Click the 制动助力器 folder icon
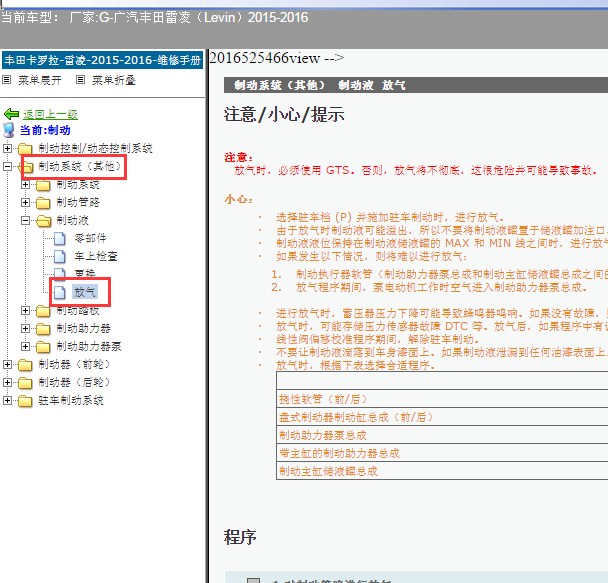This screenshot has height=583, width=608. [x=43, y=329]
